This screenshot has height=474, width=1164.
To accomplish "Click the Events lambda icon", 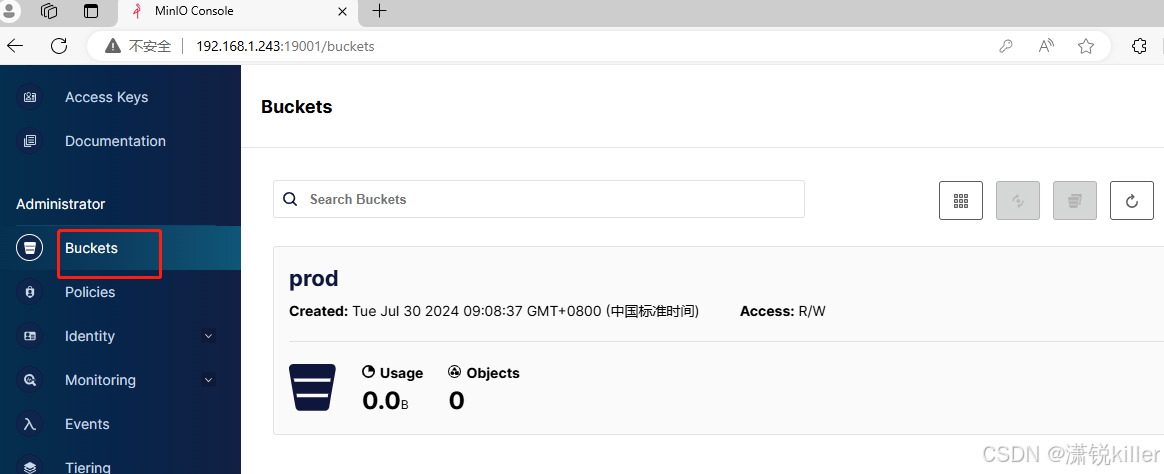I will point(30,424).
